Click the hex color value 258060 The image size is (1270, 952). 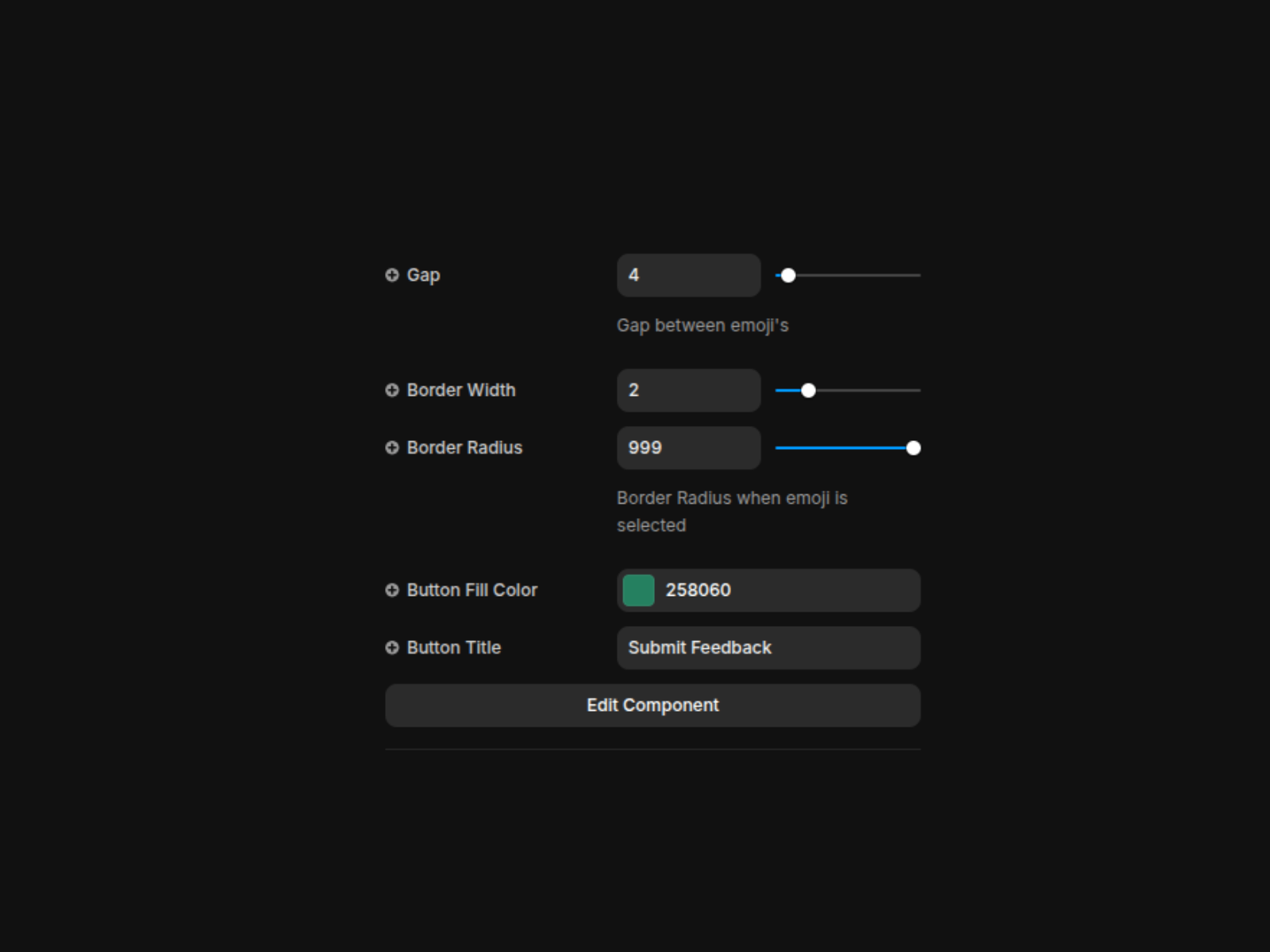pyautogui.click(x=698, y=590)
